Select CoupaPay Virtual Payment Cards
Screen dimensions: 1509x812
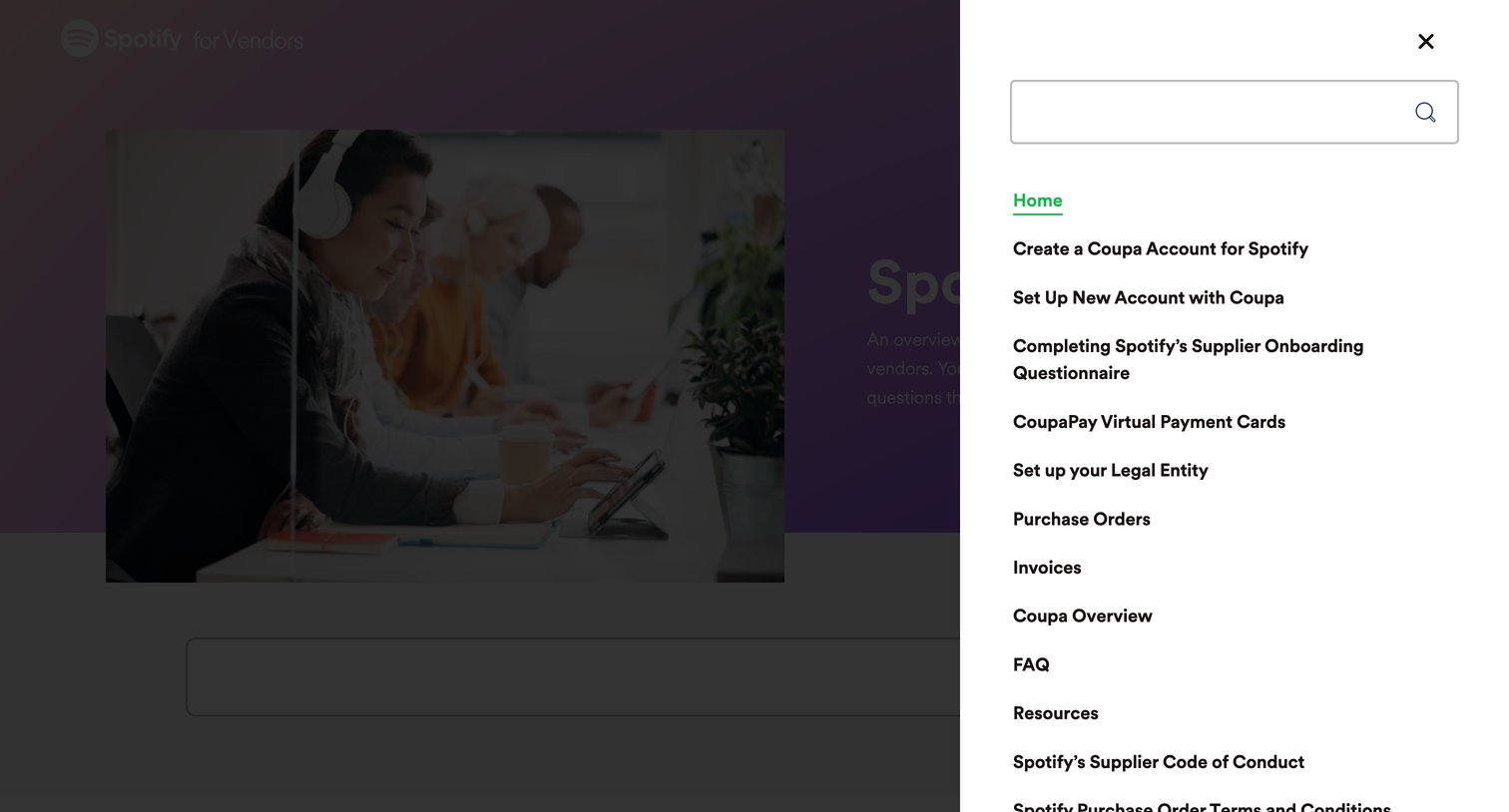click(1149, 422)
